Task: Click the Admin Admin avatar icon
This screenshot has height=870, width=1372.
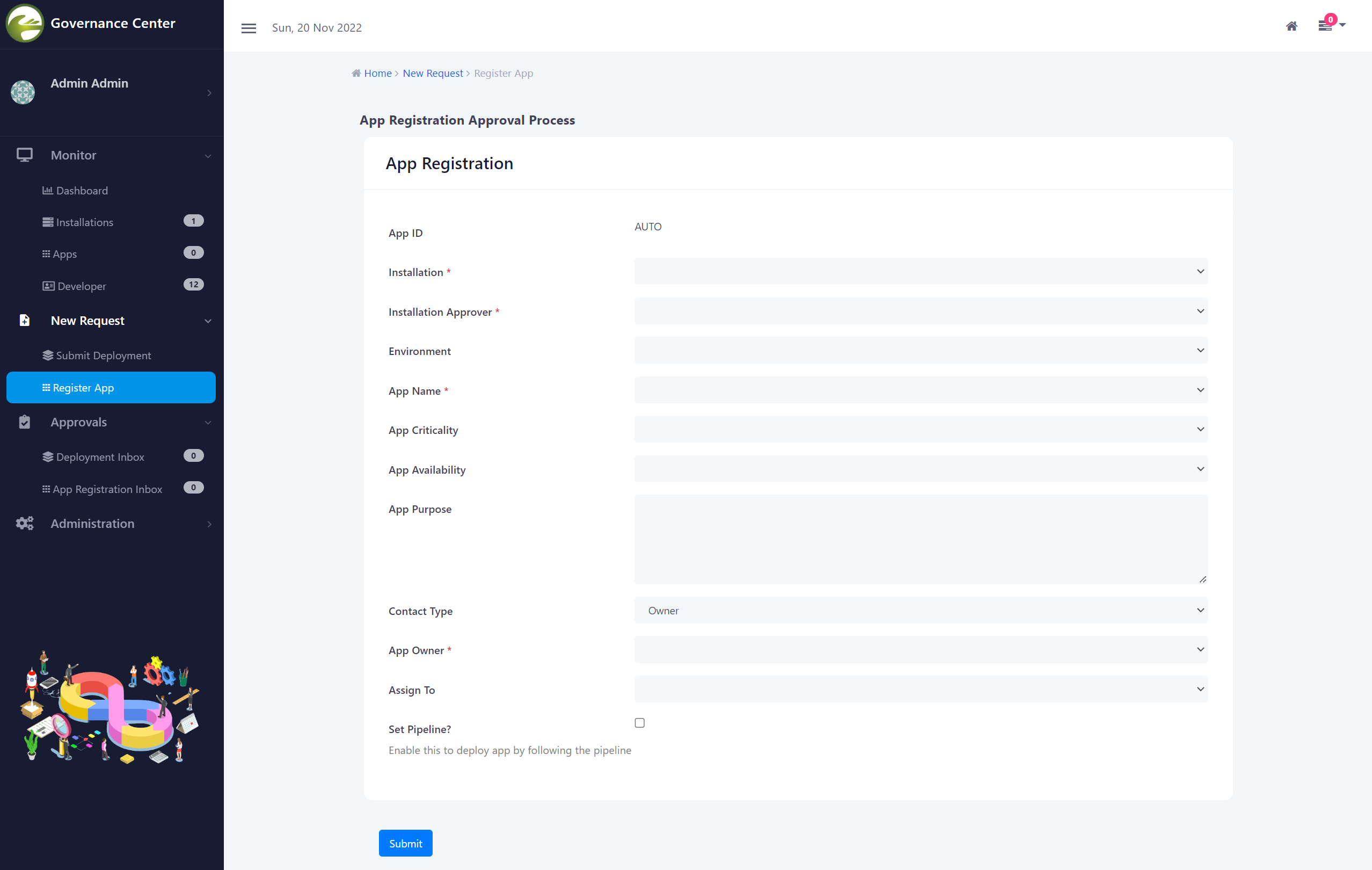Action: [23, 92]
